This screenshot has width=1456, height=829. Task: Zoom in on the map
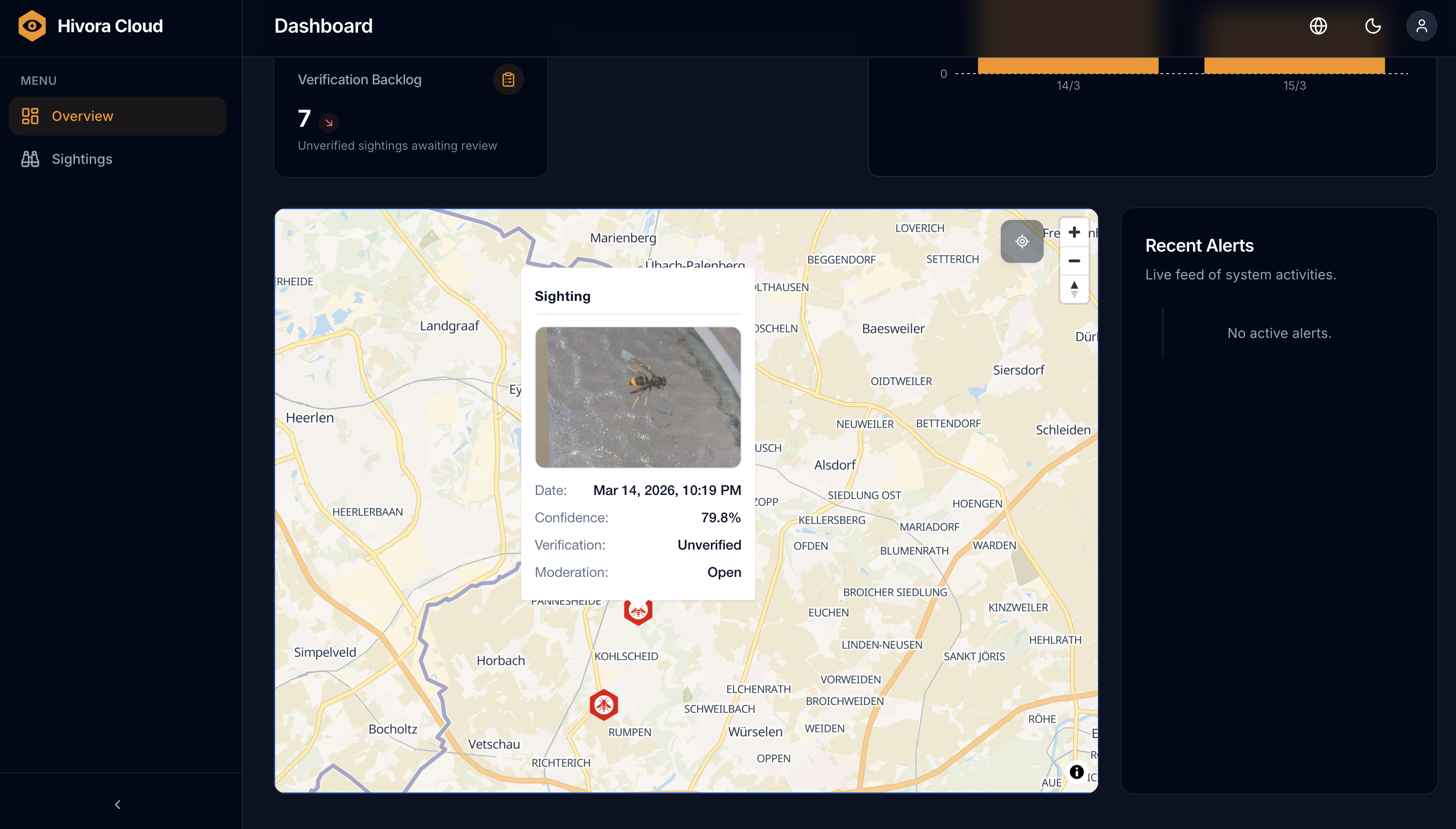click(1074, 232)
